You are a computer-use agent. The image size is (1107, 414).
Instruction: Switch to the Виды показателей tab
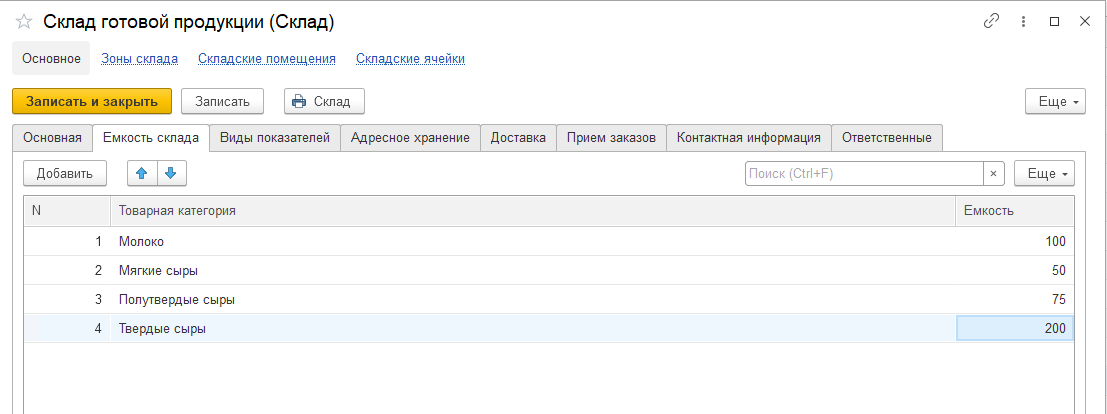(275, 137)
